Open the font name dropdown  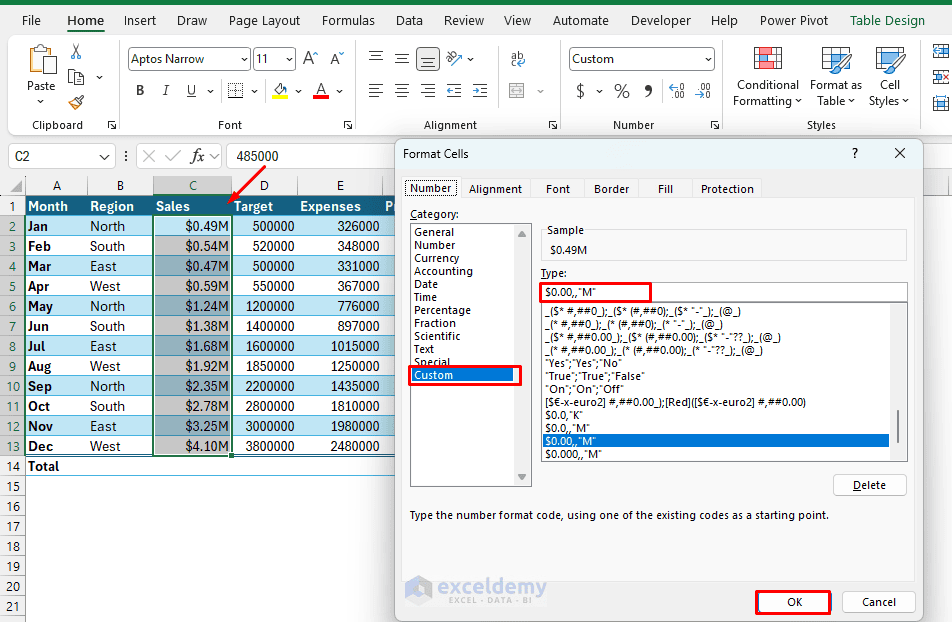(244, 59)
